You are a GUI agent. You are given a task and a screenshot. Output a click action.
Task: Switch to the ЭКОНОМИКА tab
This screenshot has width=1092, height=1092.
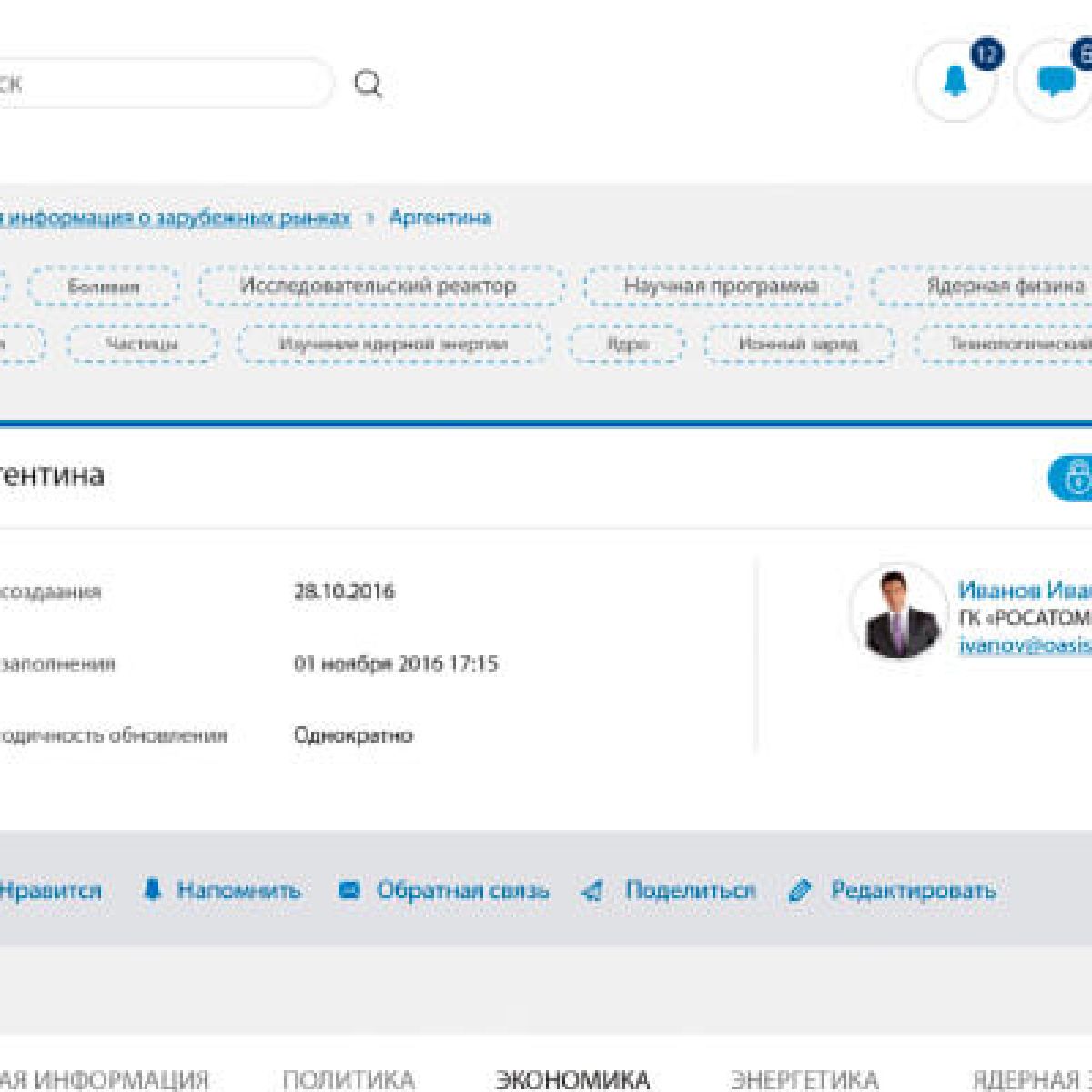pyautogui.click(x=572, y=1079)
